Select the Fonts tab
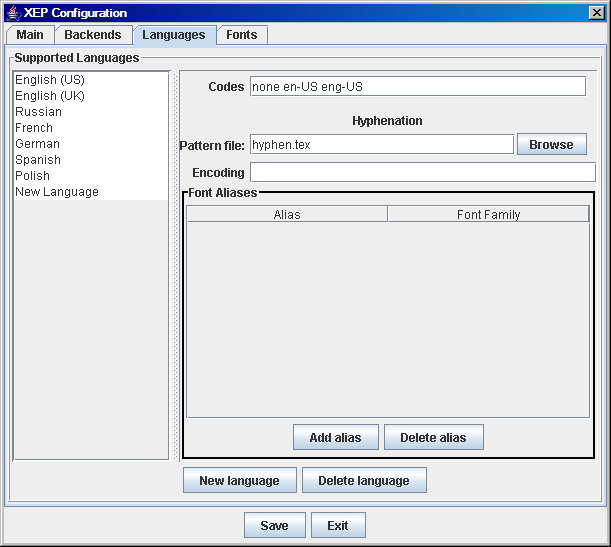Screen dimensions: 611x547 [x=242, y=35]
